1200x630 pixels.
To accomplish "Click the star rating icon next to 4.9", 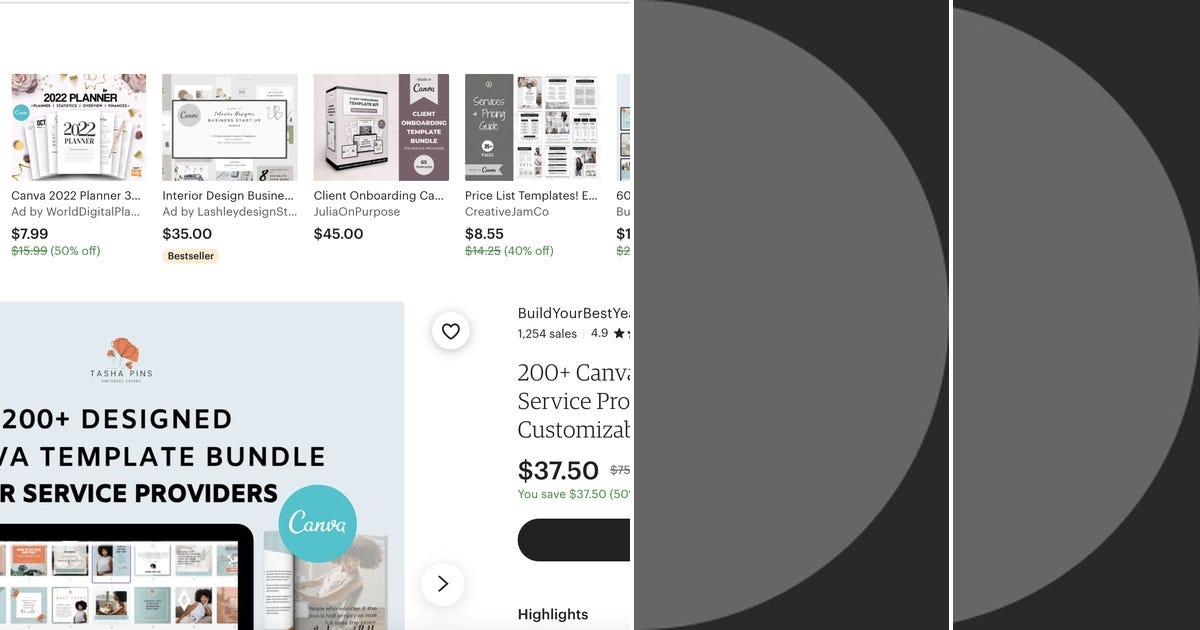I will [621, 333].
